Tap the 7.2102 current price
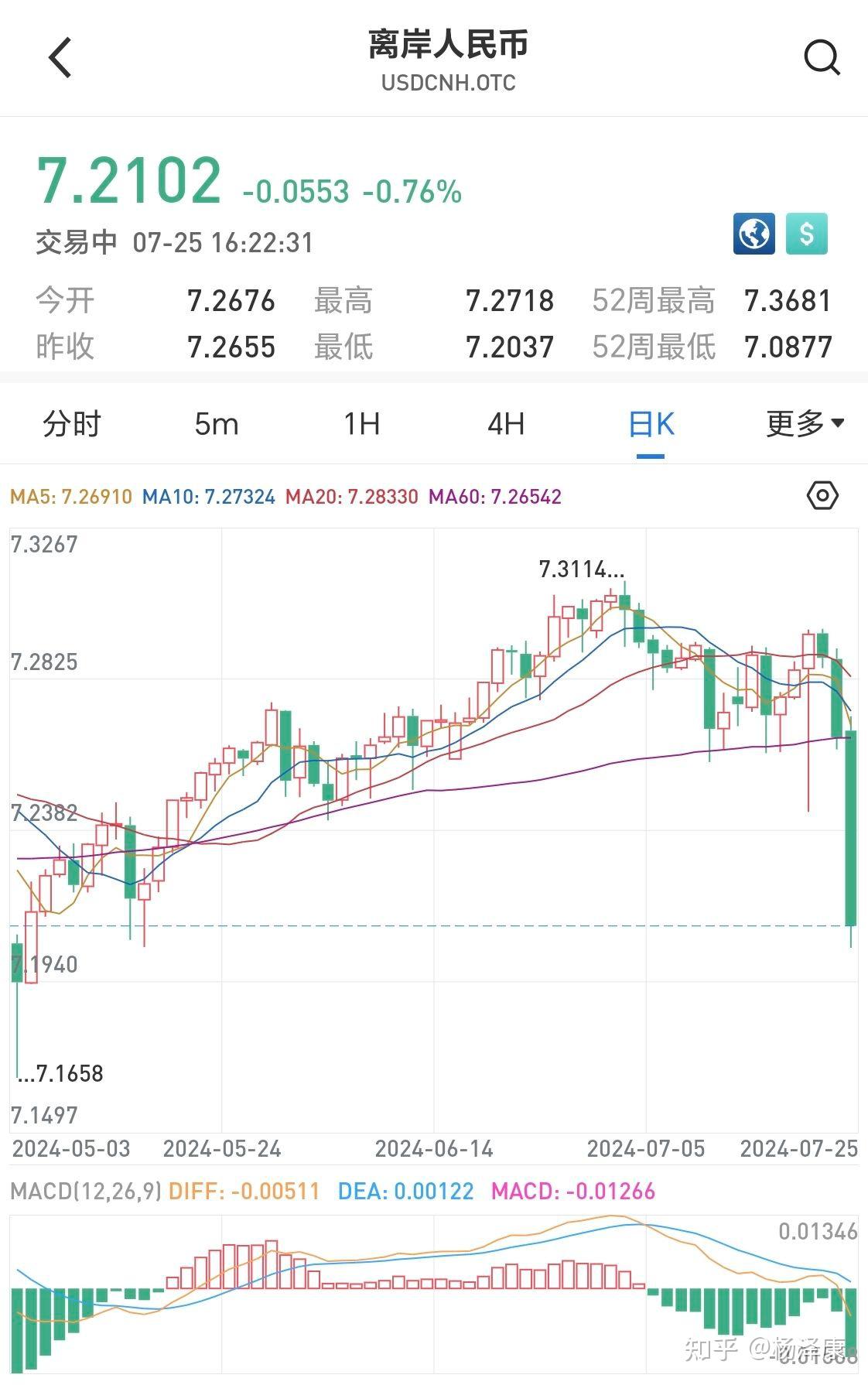Screen dimensions: 868x1385 click(130, 181)
